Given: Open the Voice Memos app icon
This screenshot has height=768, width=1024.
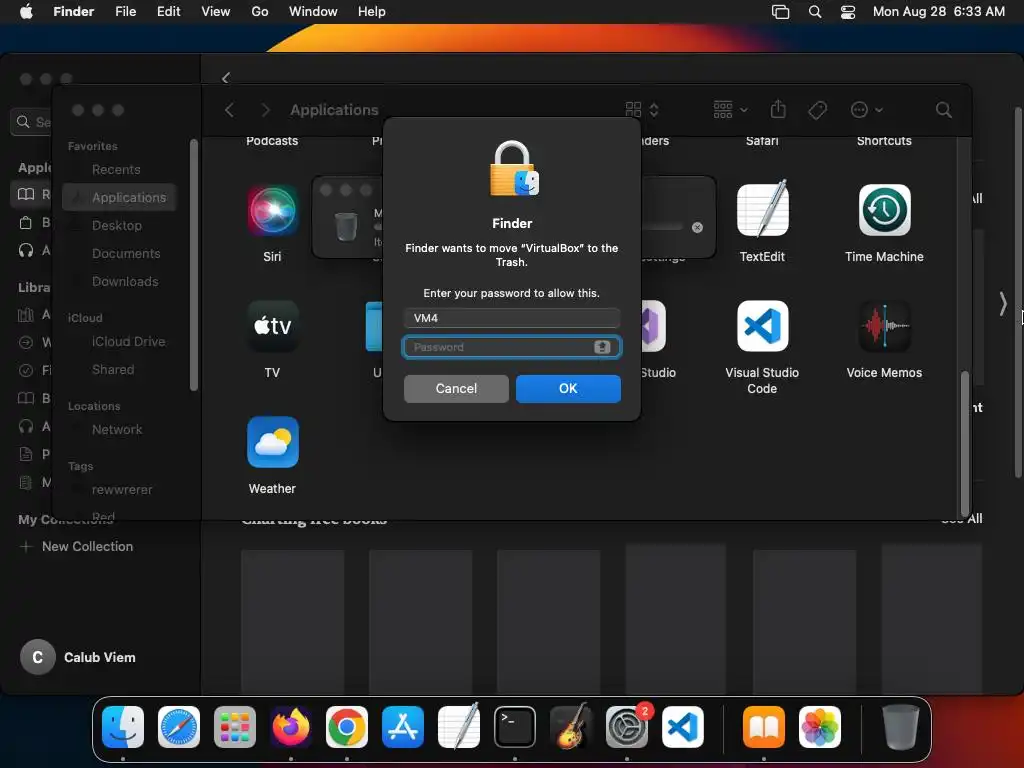Looking at the screenshot, I should 884,326.
